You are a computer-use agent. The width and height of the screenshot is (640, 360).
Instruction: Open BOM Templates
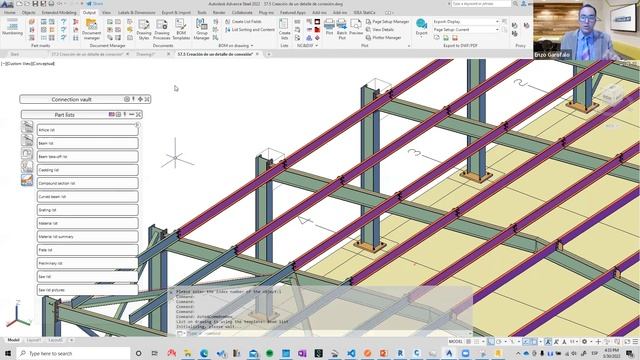click(181, 29)
